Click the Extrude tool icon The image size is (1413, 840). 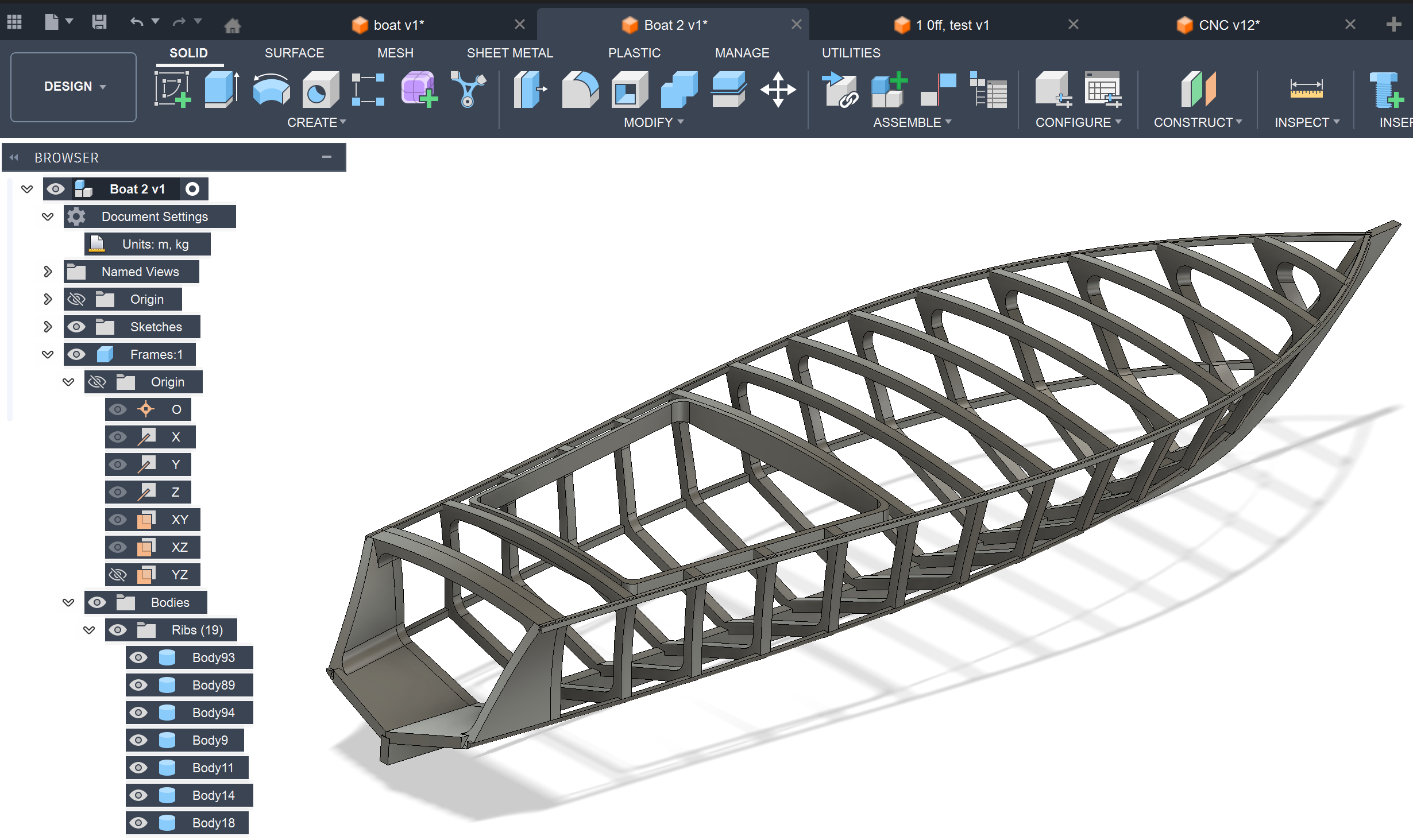click(222, 90)
